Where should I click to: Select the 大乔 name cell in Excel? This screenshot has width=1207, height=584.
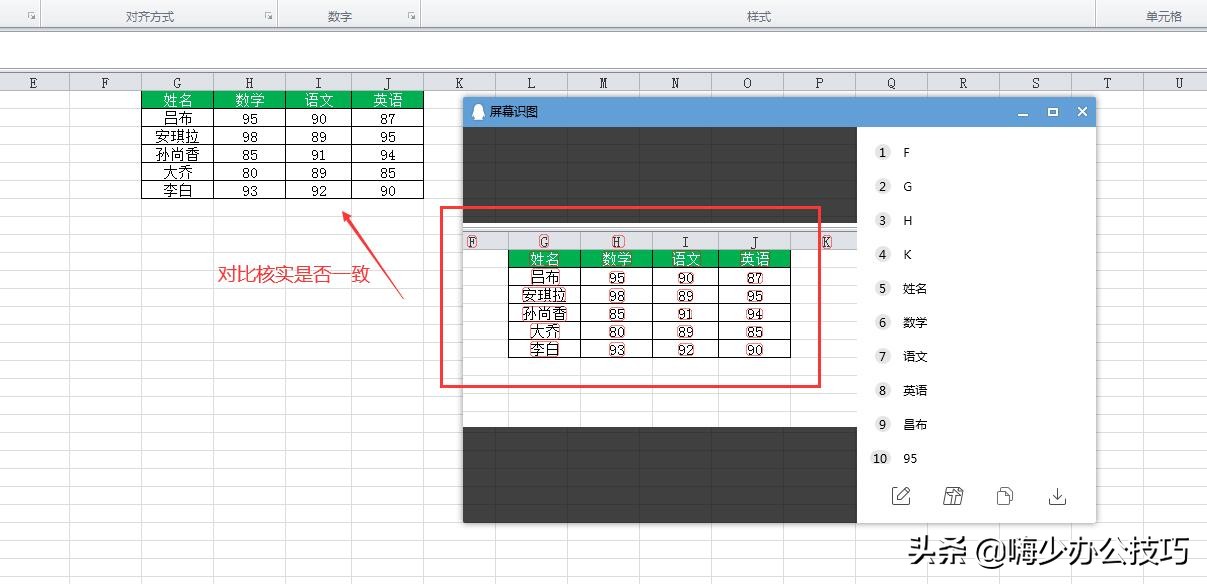[x=177, y=172]
